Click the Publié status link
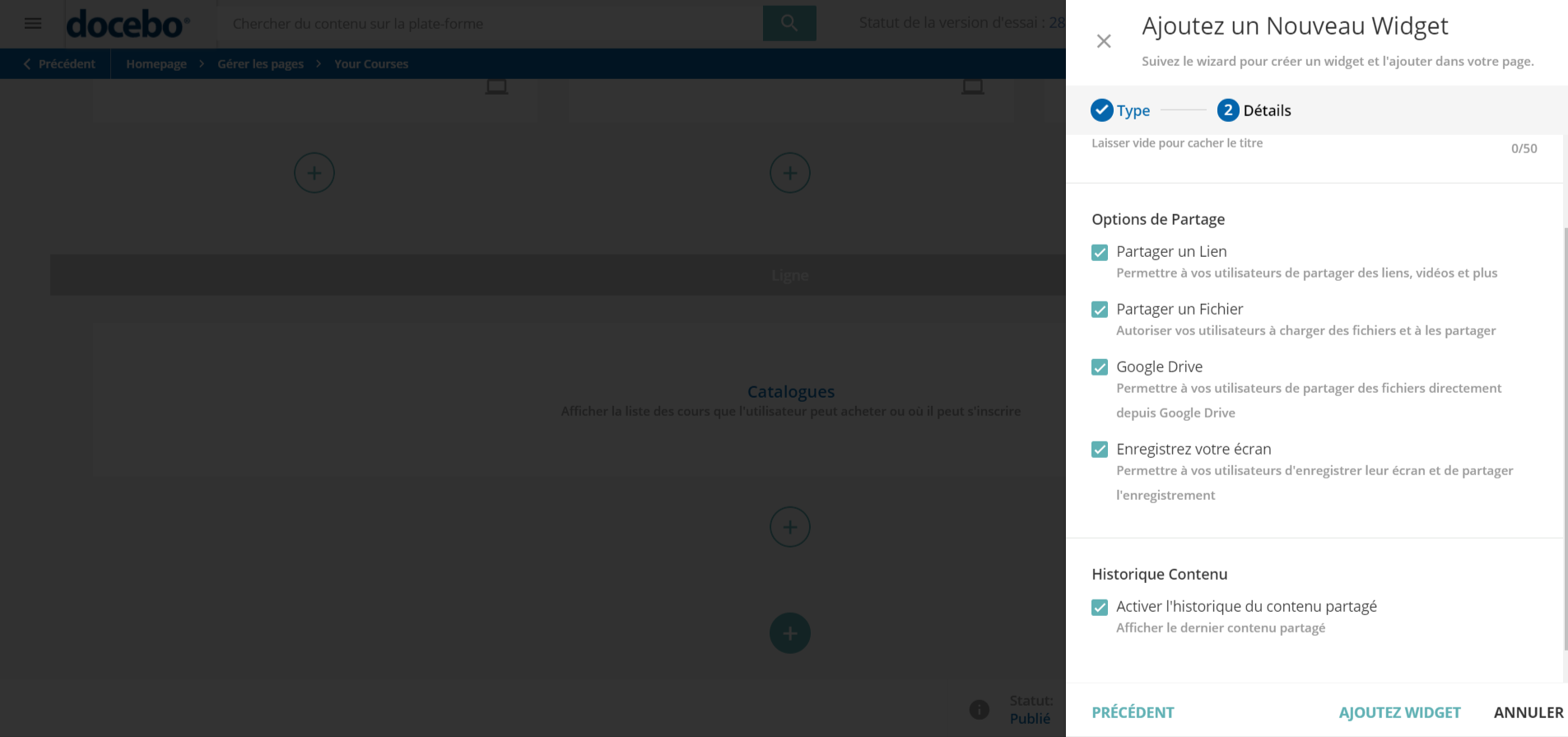 point(1030,718)
